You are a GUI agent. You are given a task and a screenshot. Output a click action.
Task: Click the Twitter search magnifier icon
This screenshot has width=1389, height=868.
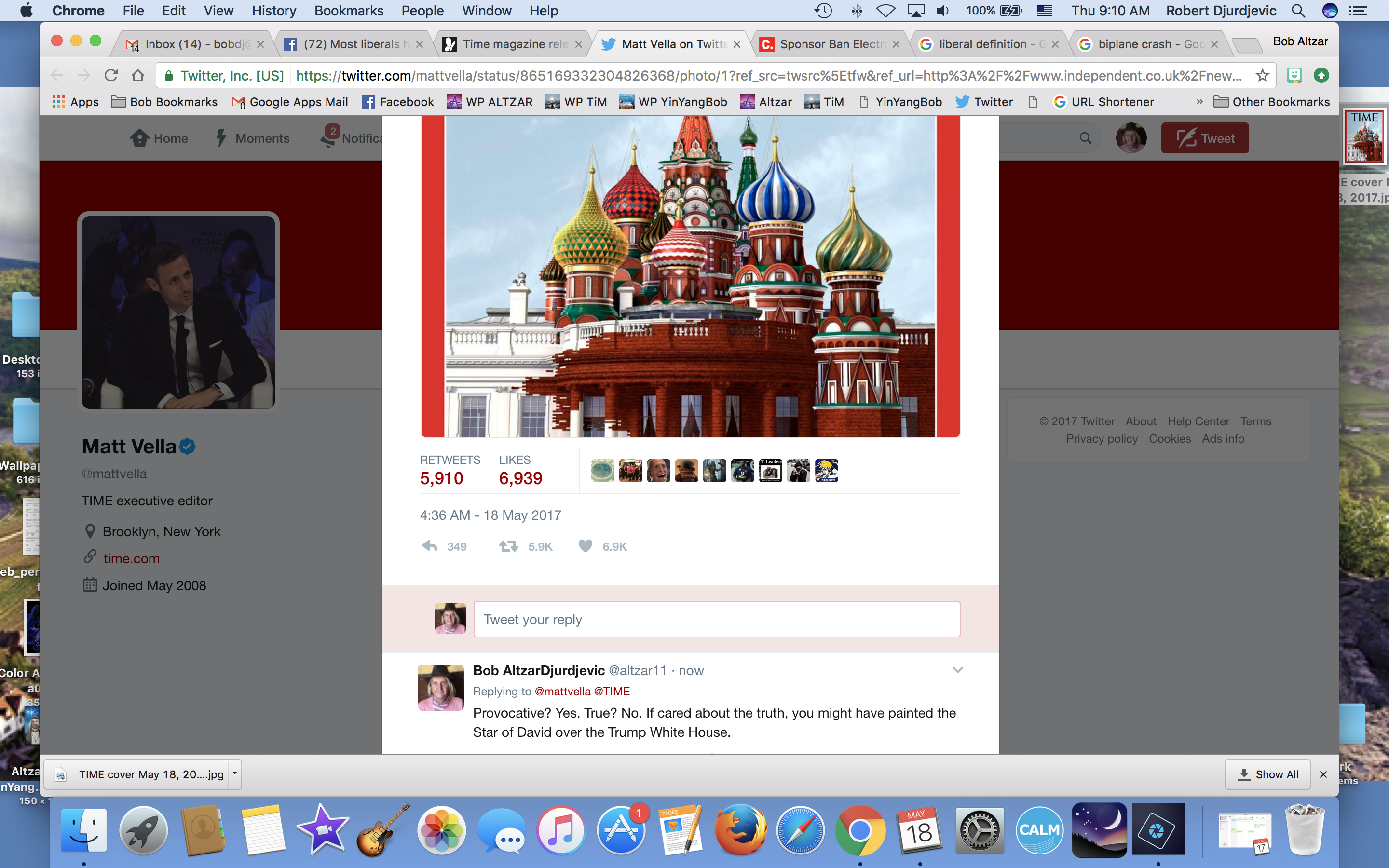[x=1085, y=138]
